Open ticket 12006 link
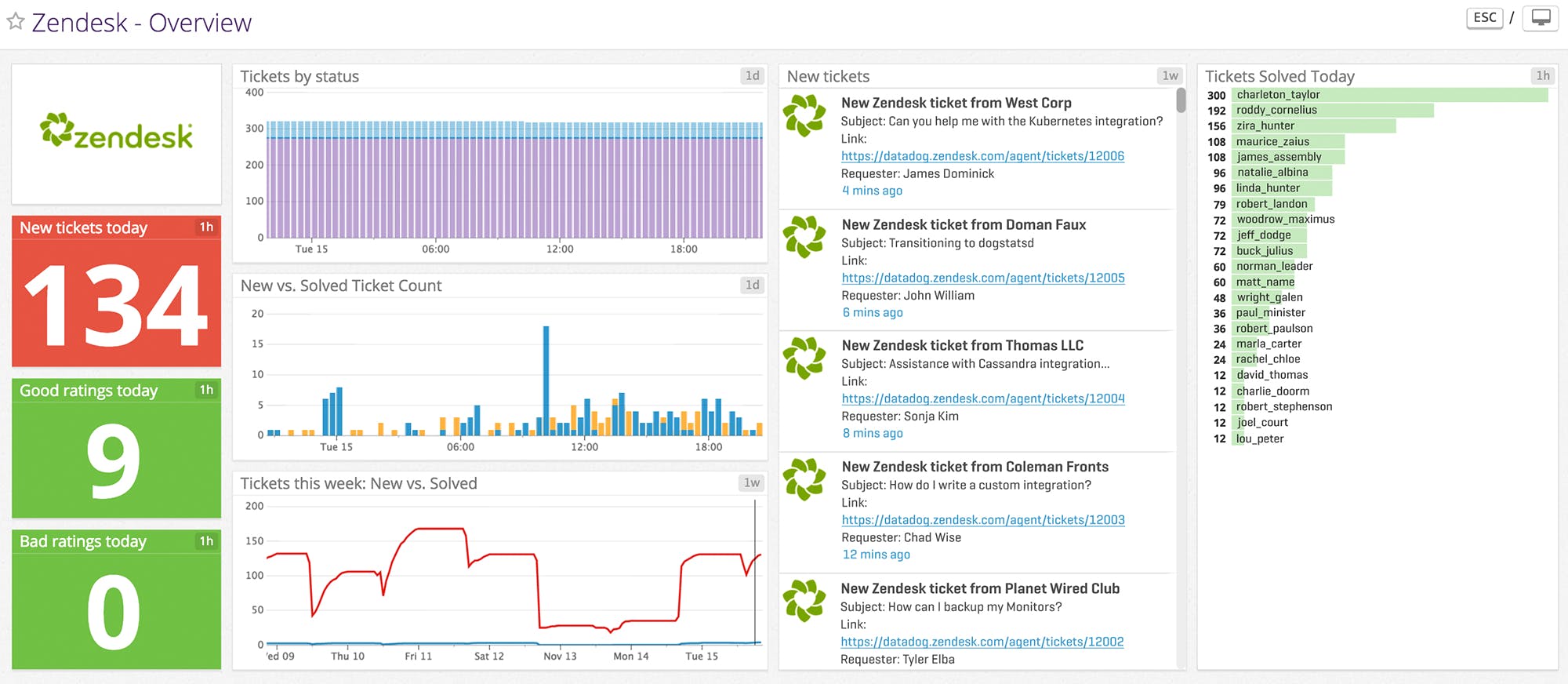 [x=982, y=156]
